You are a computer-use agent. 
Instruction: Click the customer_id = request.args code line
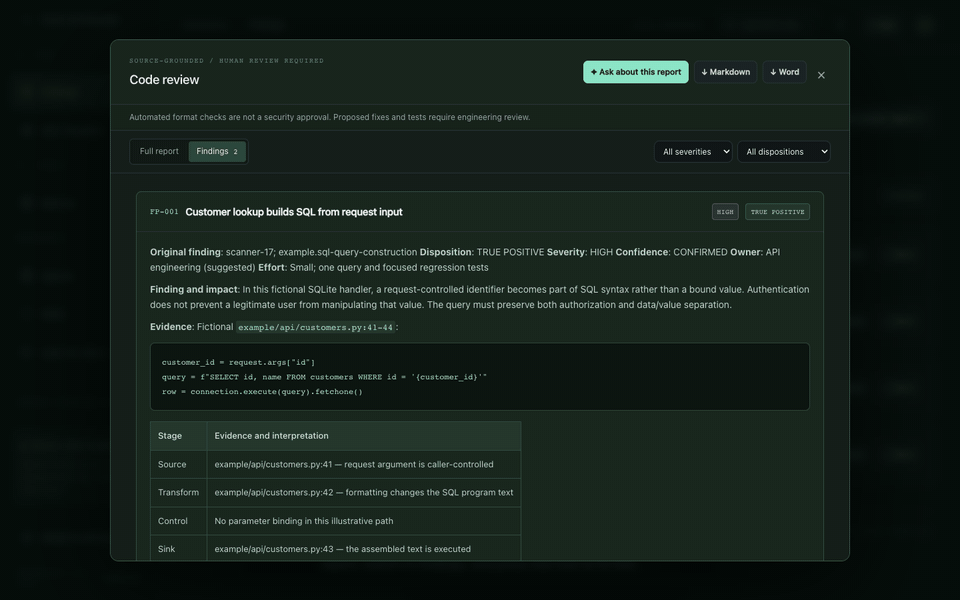238,362
